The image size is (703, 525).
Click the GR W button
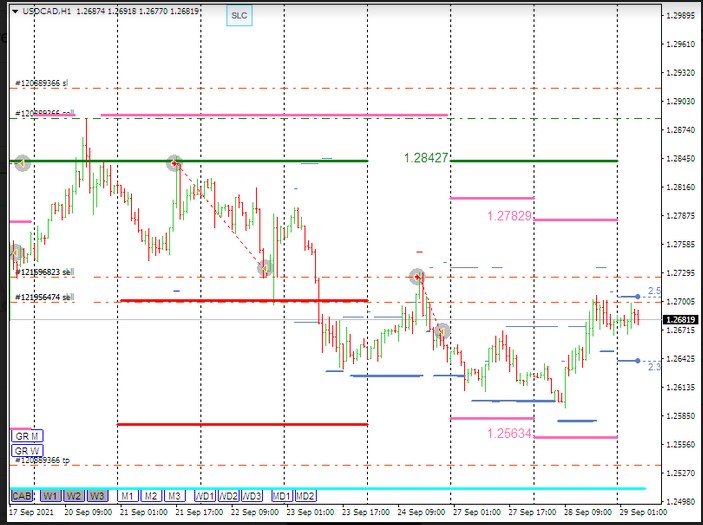pyautogui.click(x=26, y=451)
